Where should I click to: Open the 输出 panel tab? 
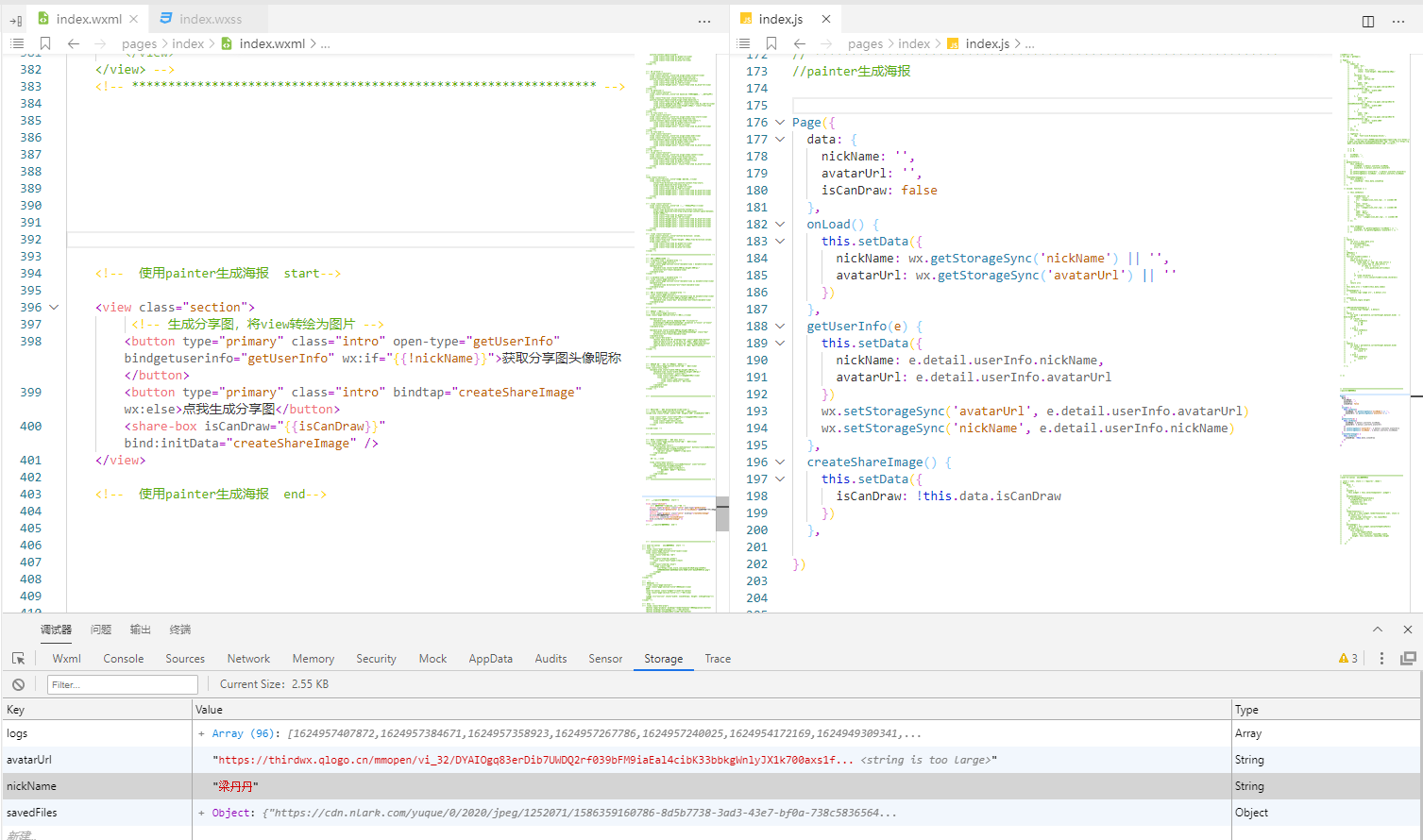pyautogui.click(x=141, y=630)
